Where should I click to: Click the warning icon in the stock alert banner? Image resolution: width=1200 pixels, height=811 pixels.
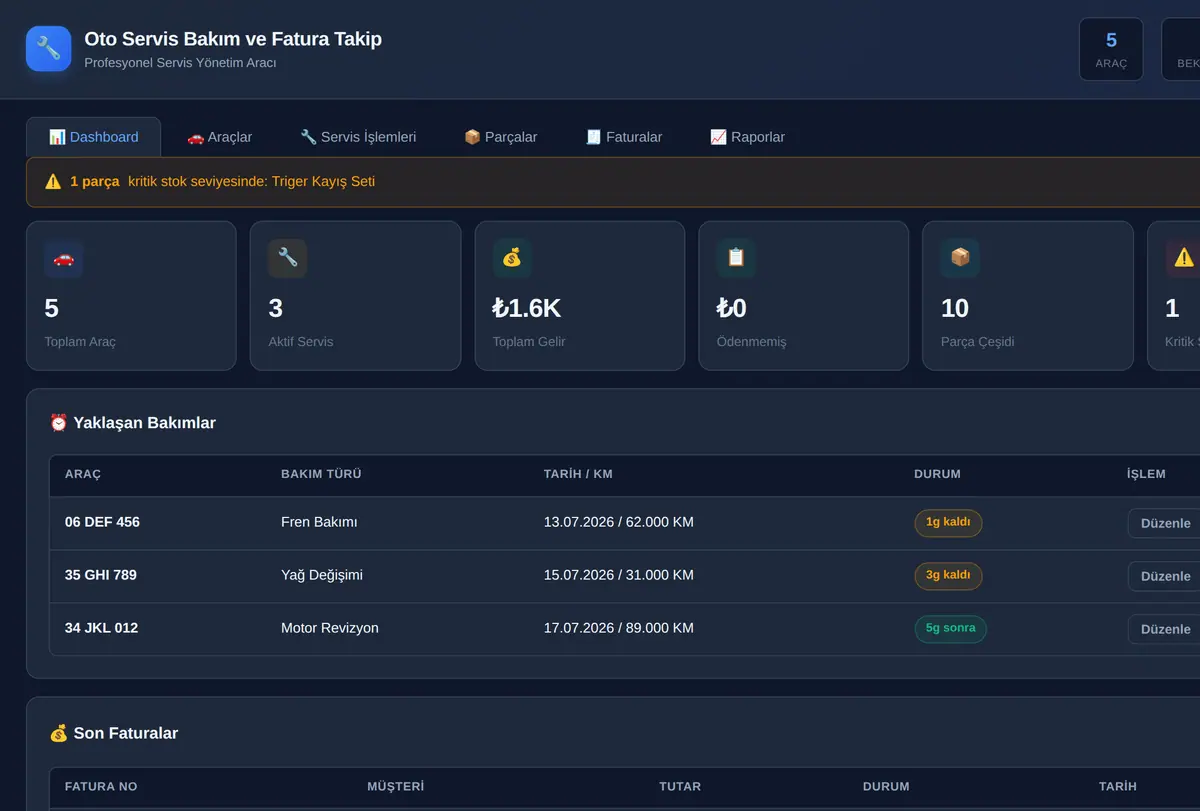click(53, 182)
